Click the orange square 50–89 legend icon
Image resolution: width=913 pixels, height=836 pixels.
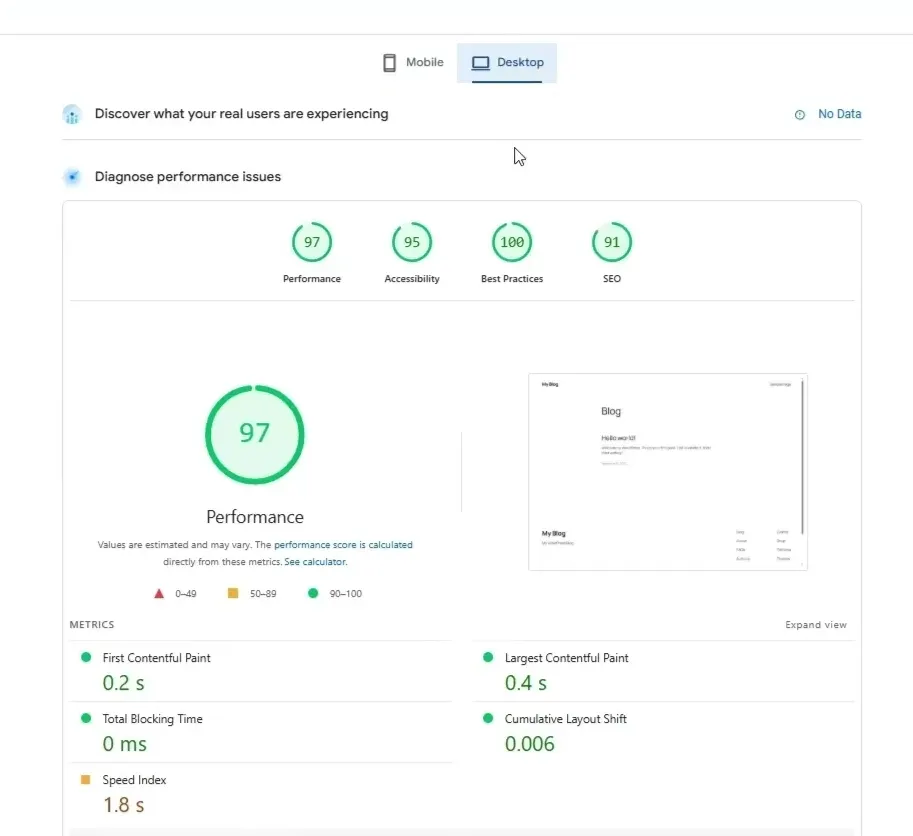[233, 593]
